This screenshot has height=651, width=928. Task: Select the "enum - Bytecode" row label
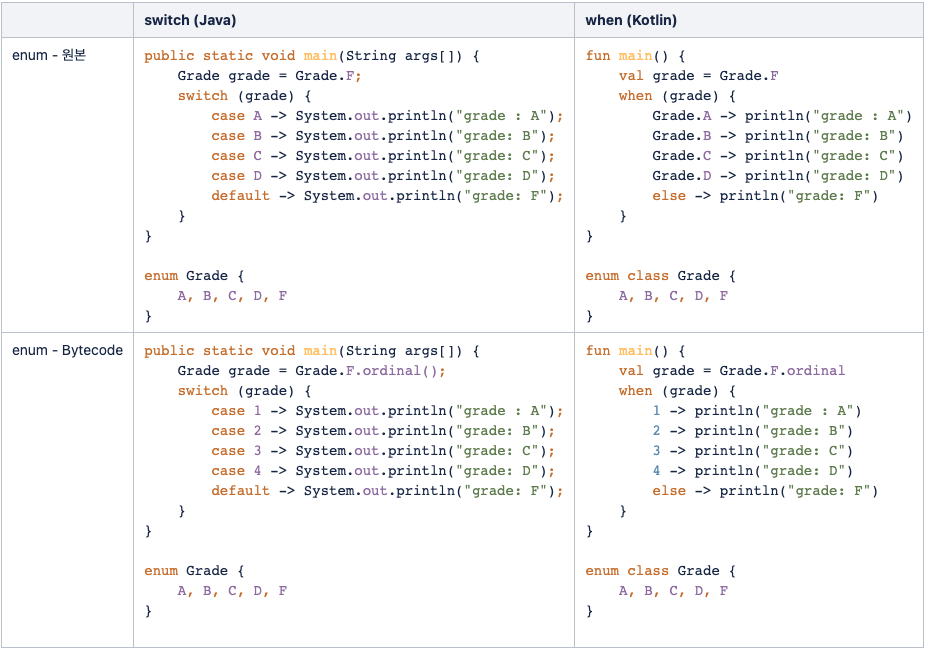(67, 350)
